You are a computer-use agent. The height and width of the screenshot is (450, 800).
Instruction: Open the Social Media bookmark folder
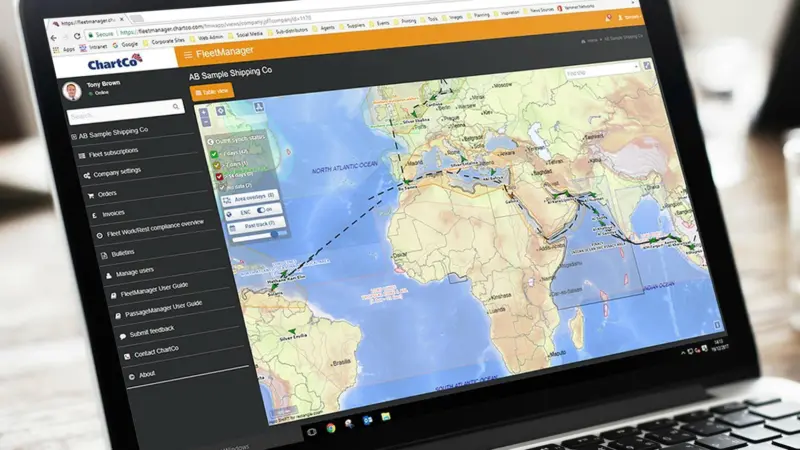pos(245,35)
